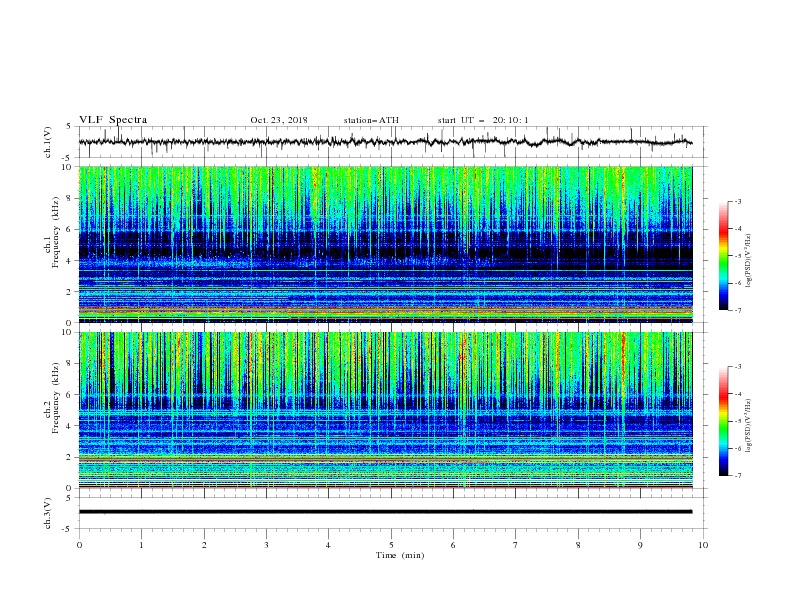The height and width of the screenshot is (612, 792).
Task: Click the "4" kHz tick on ch.1 frequency axis
Action: click(x=71, y=261)
